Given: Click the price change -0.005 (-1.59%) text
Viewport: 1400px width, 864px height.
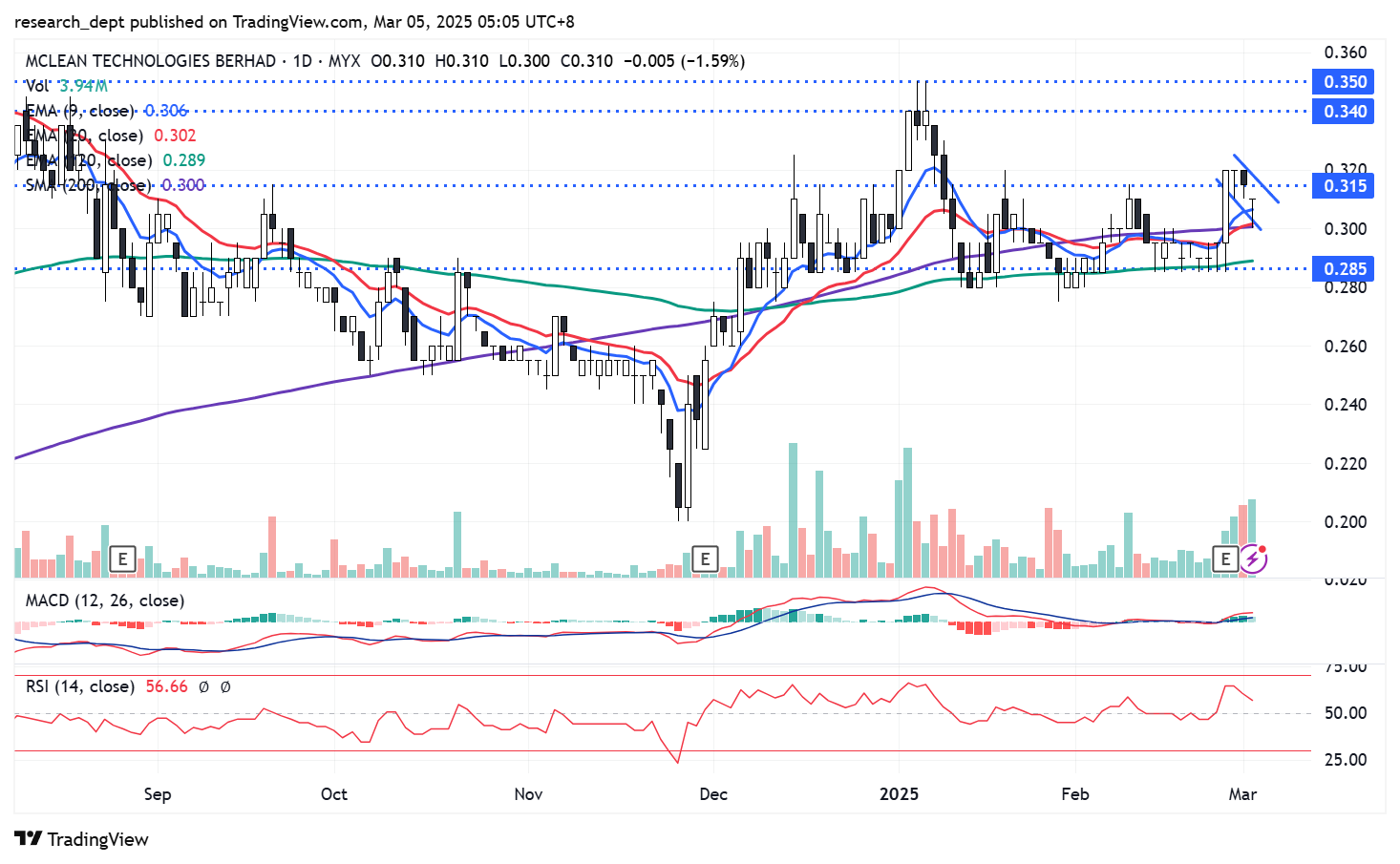Looking at the screenshot, I should point(684,61).
